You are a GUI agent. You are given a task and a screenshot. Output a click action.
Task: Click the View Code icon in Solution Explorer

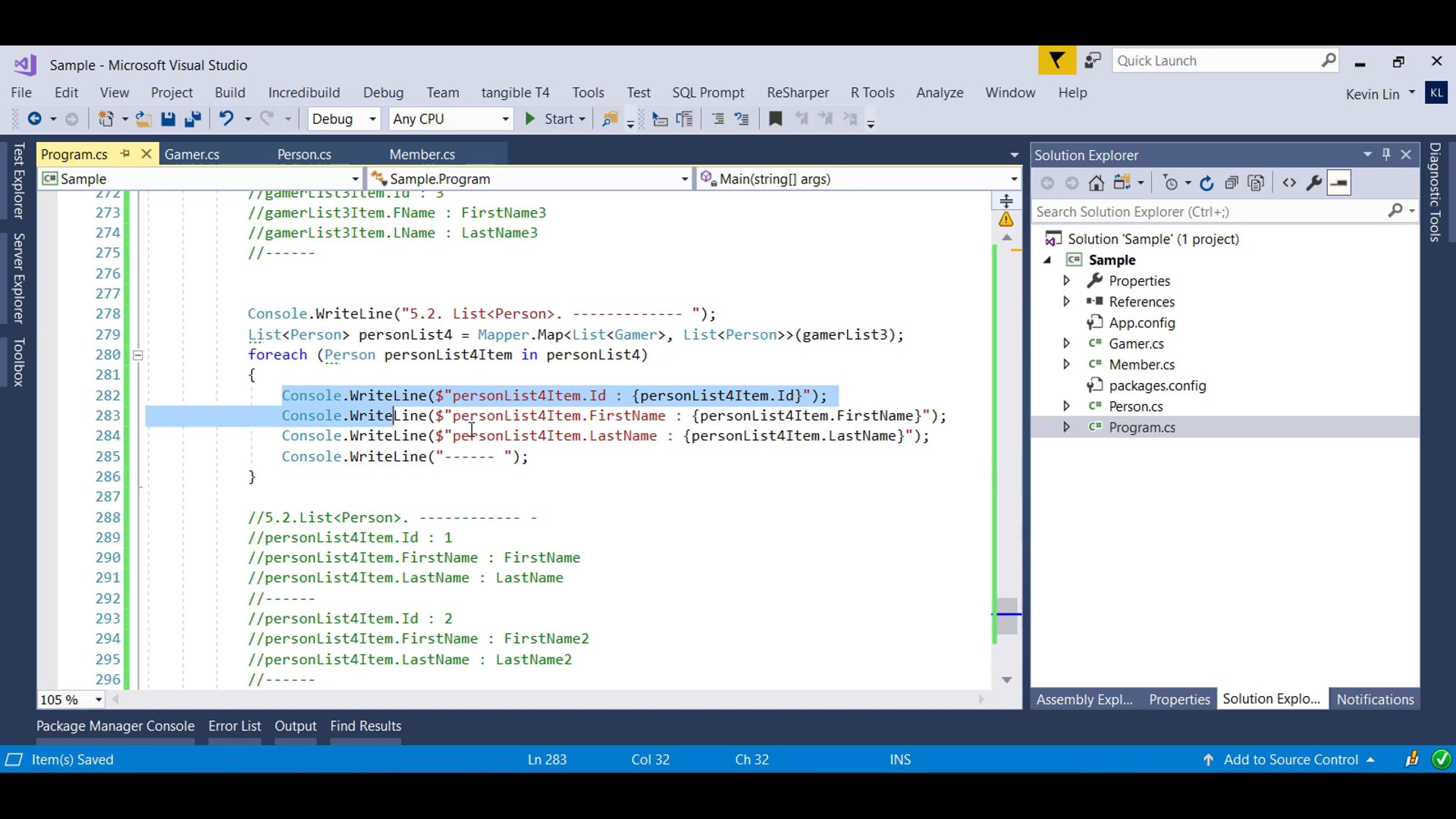click(x=1289, y=183)
